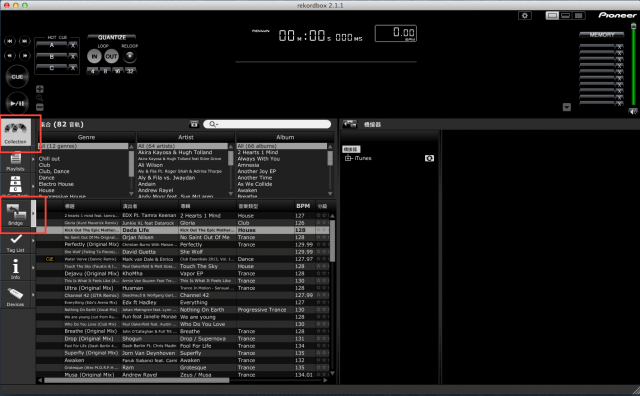Clear Hot Cue A with its X
This screenshot has height=396, width=640.
(73, 45)
